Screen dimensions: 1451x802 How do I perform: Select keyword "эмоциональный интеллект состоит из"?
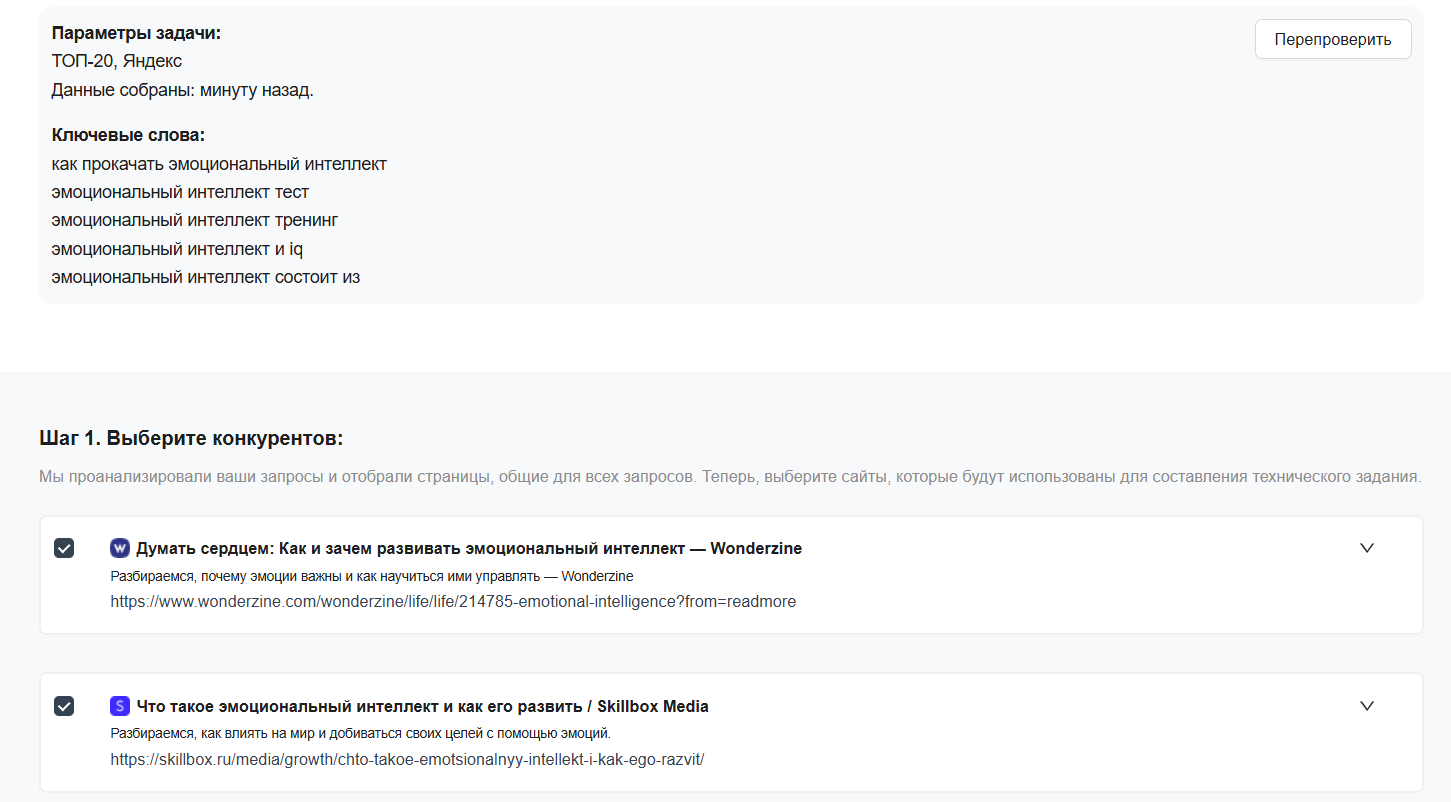205,277
